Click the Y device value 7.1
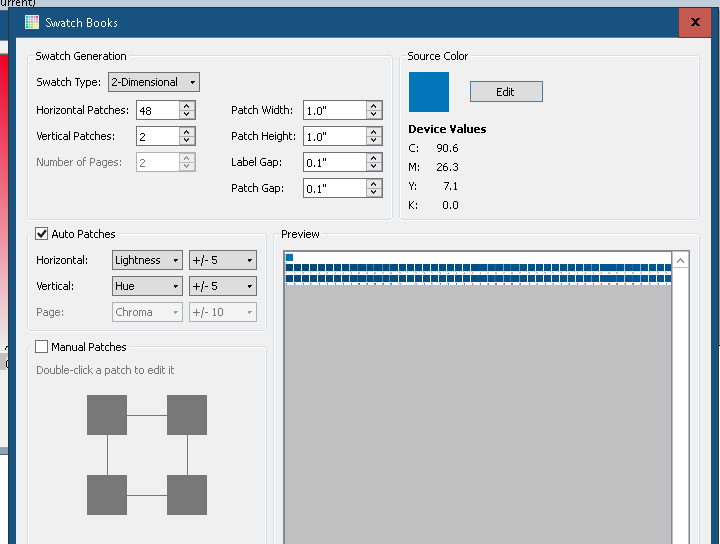Viewport: 720px width, 544px height. 450,186
